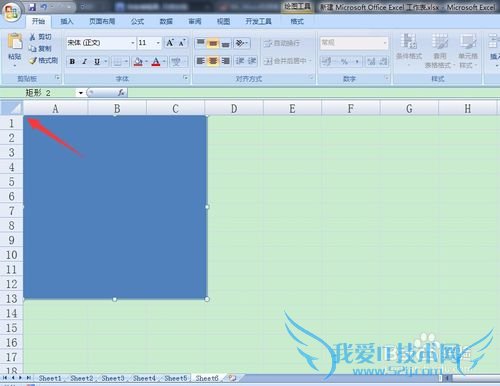Switch to the 插入 (Insert) tab

[x=67, y=21]
